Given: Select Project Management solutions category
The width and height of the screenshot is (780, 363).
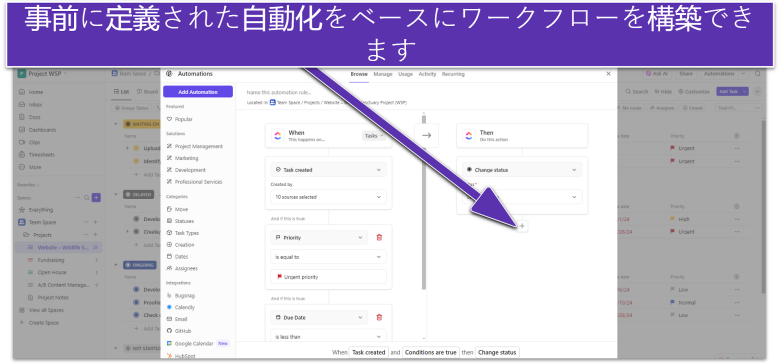Looking at the screenshot, I should (195, 146).
